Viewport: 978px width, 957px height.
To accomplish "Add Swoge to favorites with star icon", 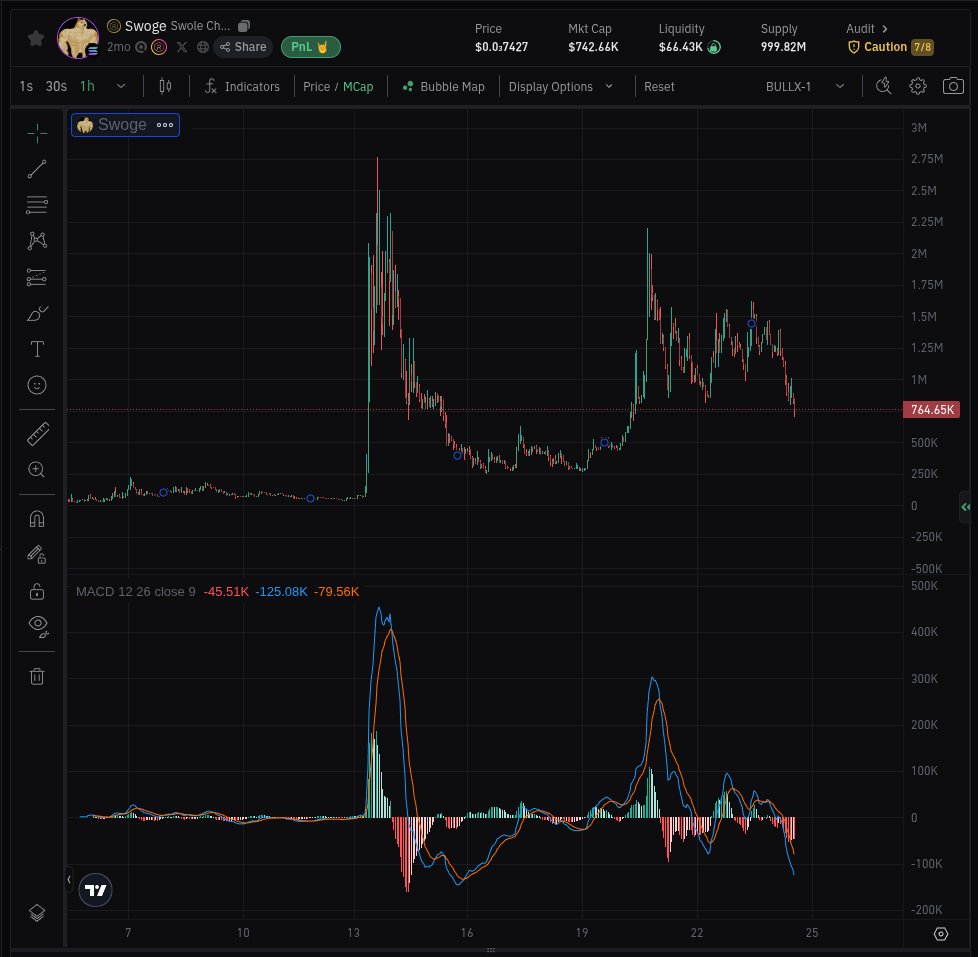I will (x=36, y=39).
